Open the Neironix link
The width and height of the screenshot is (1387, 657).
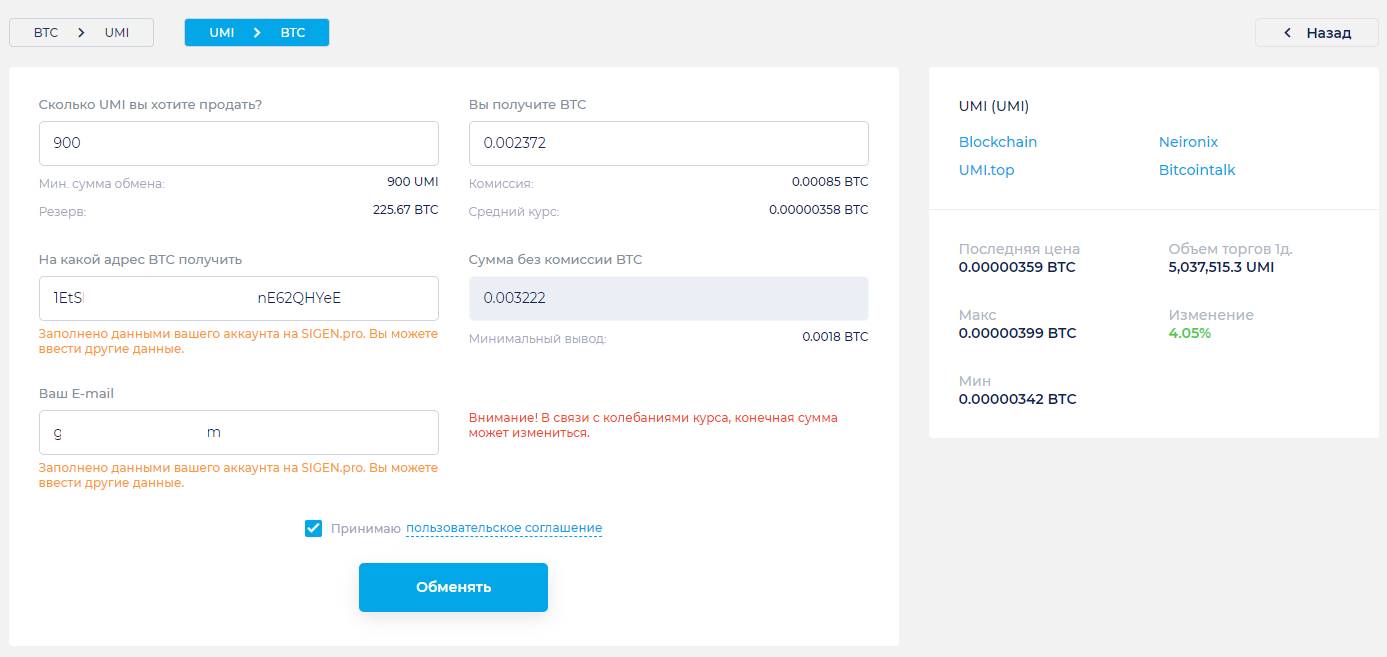pyautogui.click(x=1188, y=142)
